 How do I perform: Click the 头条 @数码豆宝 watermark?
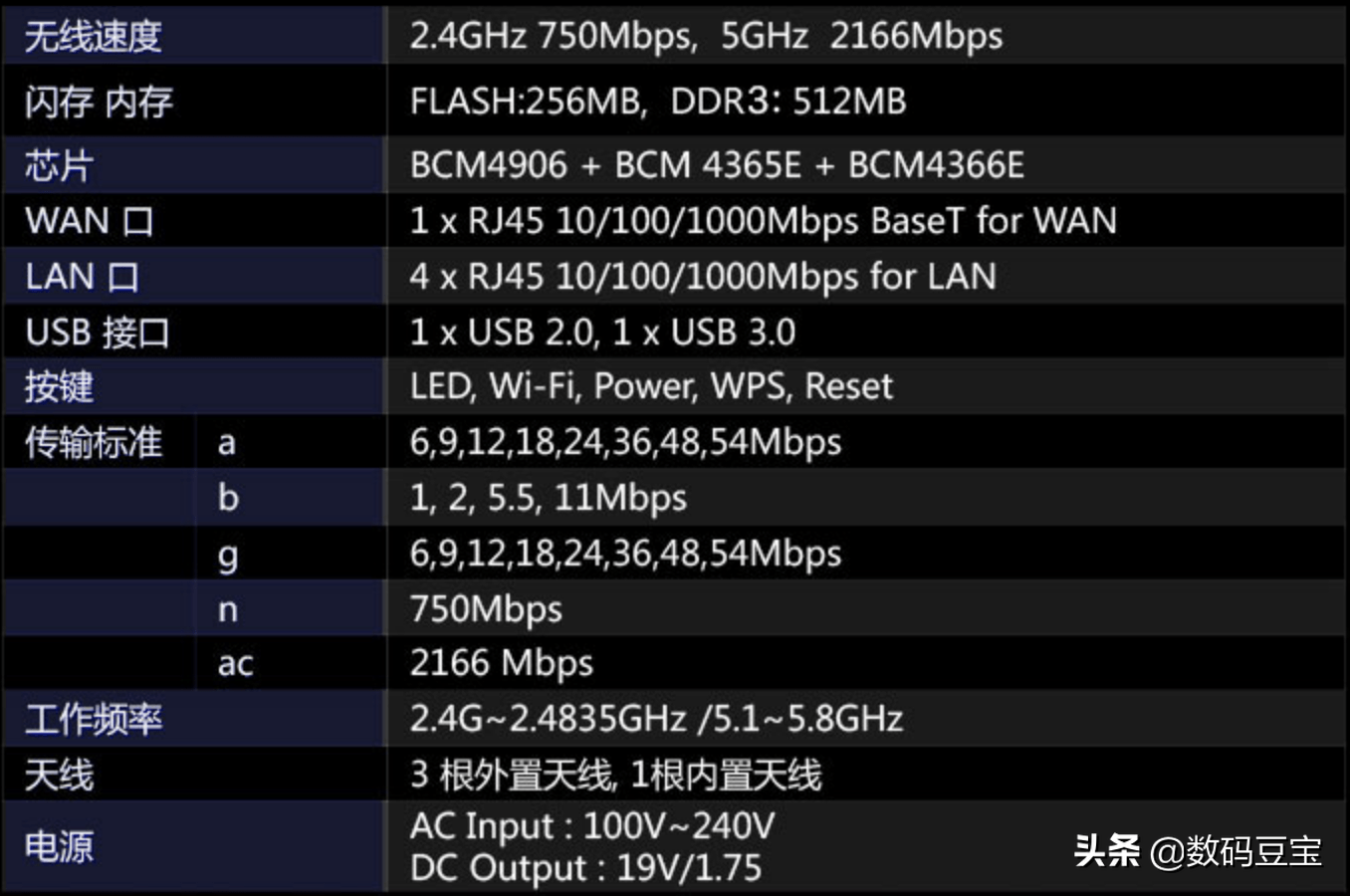tap(1198, 851)
